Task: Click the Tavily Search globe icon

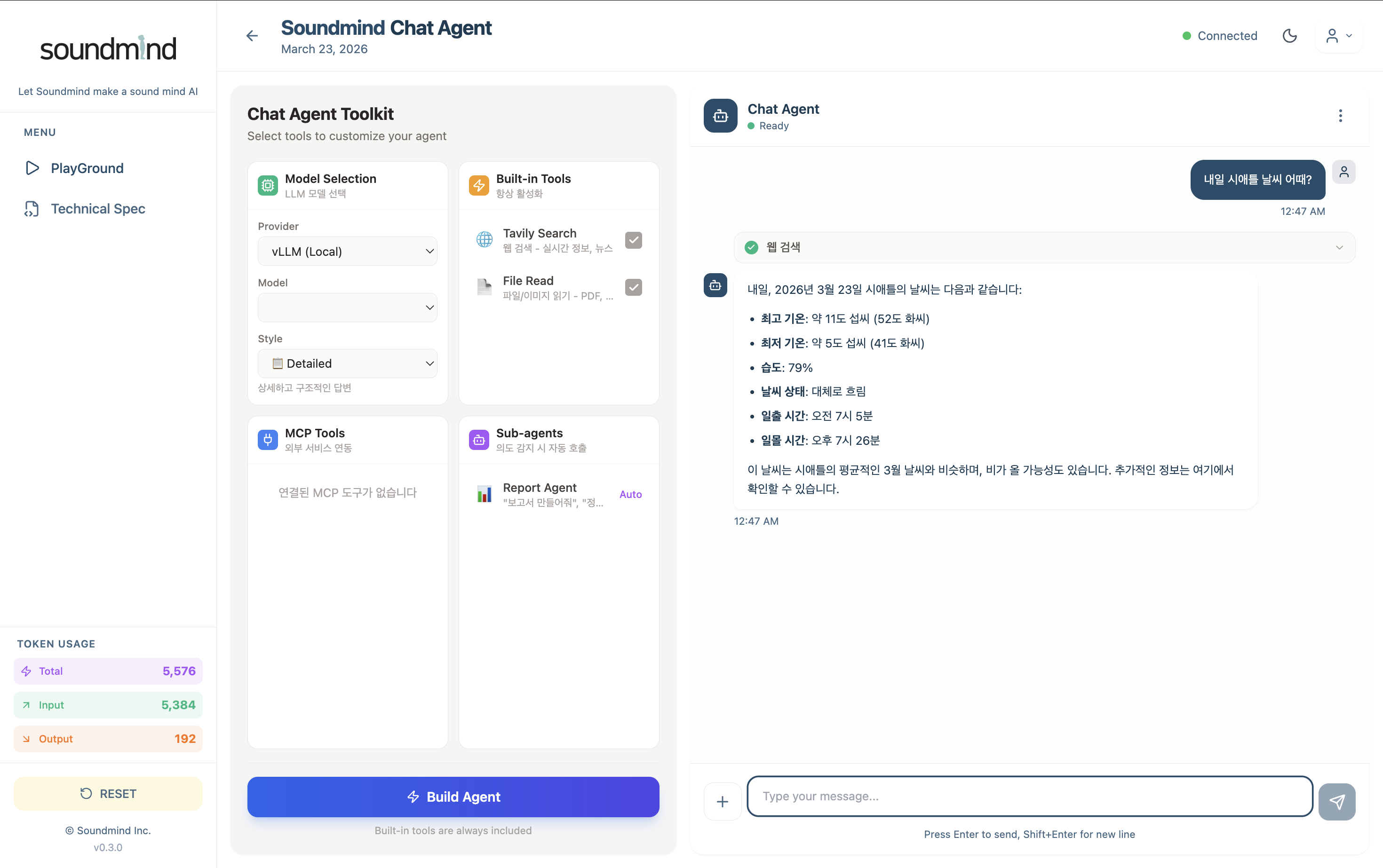Action: pos(484,239)
